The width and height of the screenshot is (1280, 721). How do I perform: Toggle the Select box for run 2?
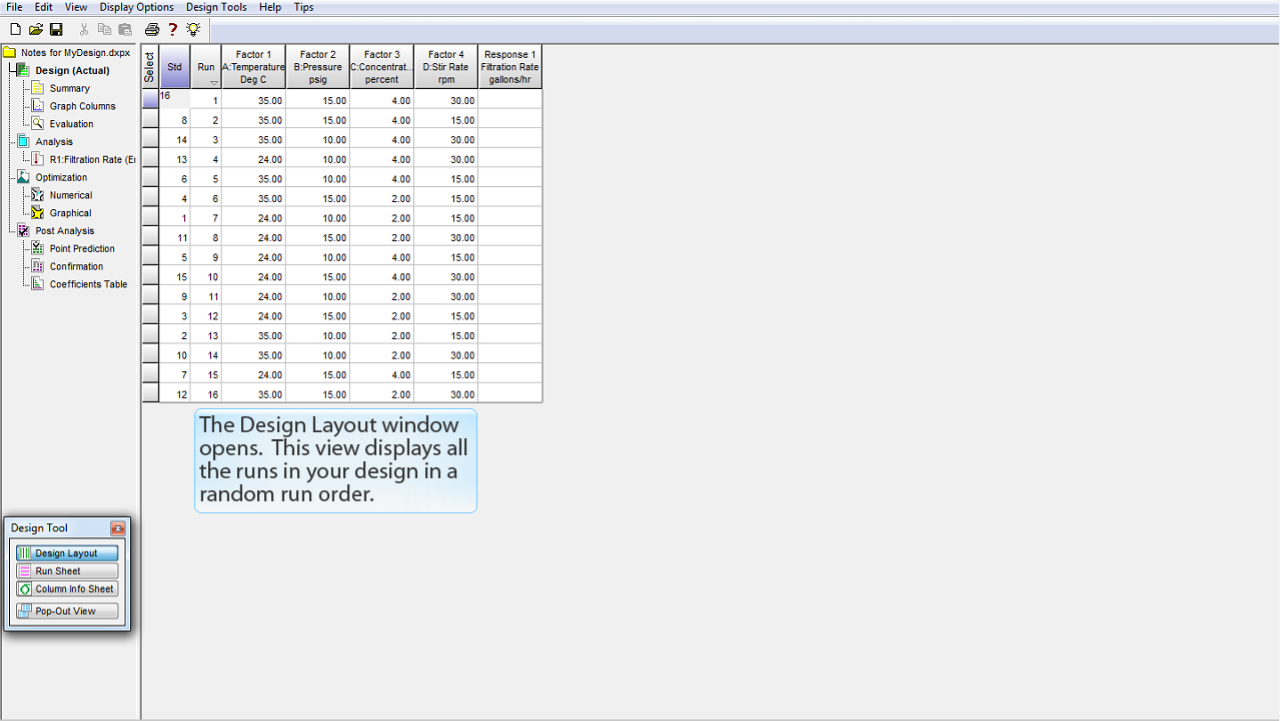tap(150, 119)
